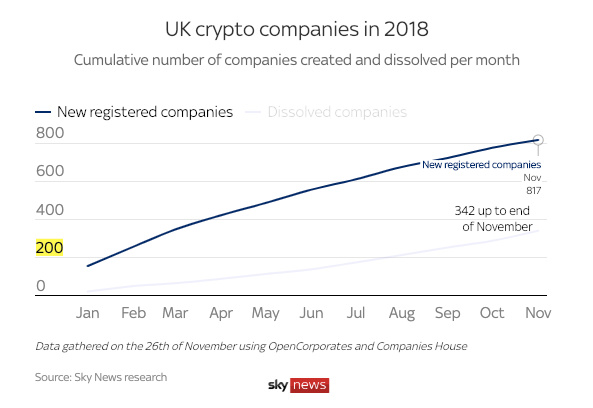Click the dark blue legend line swatch

(x=43, y=112)
